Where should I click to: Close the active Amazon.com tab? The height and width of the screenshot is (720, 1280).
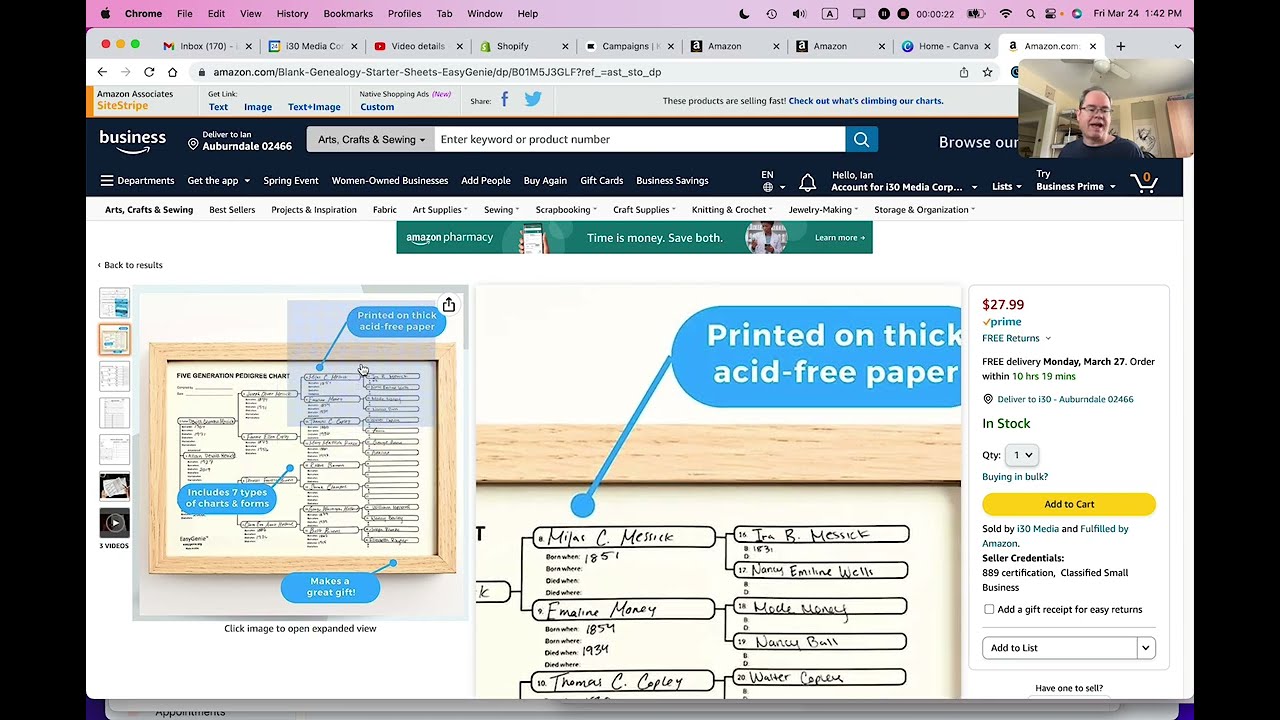click(1092, 46)
